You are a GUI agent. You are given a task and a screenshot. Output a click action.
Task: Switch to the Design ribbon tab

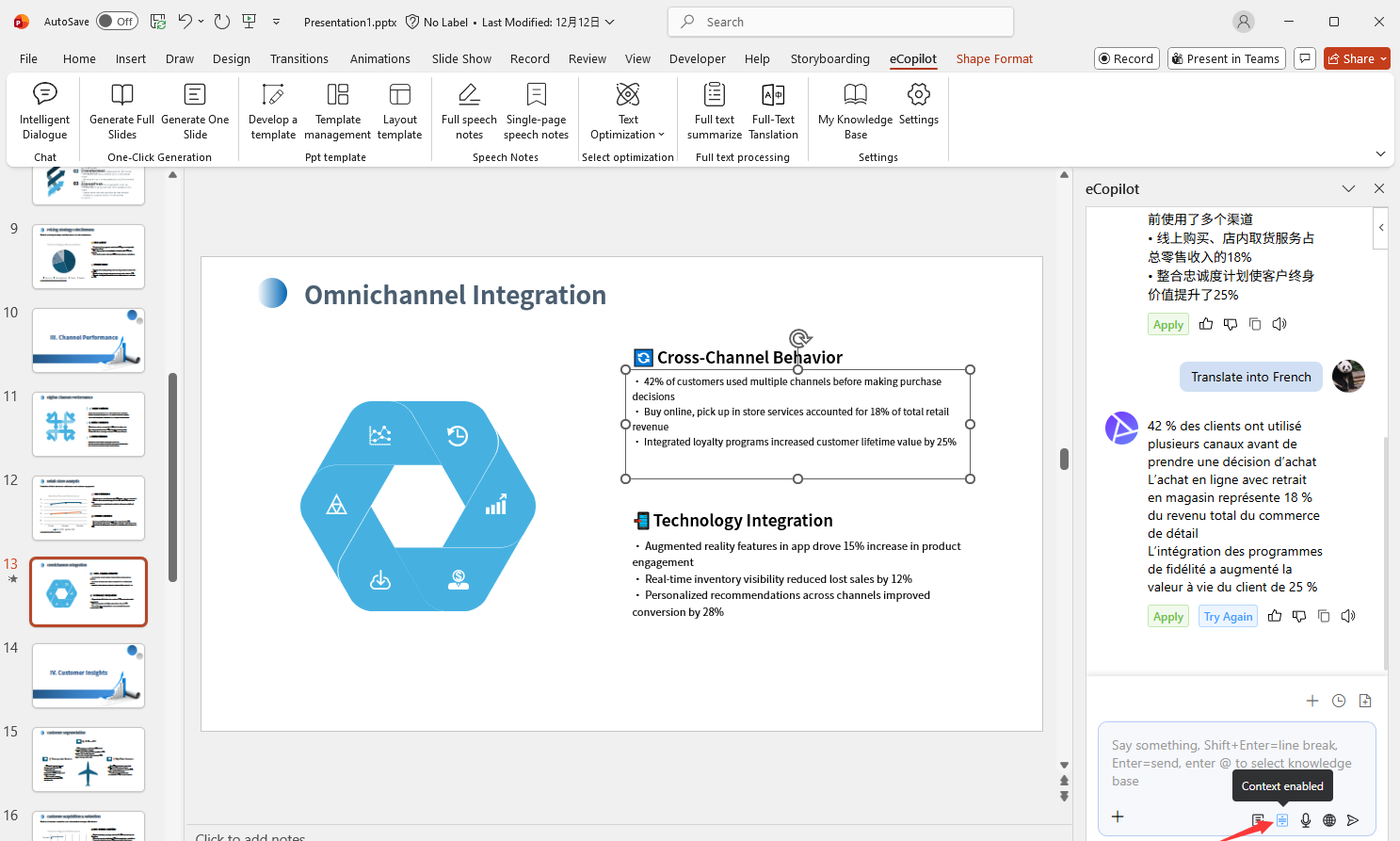click(231, 58)
